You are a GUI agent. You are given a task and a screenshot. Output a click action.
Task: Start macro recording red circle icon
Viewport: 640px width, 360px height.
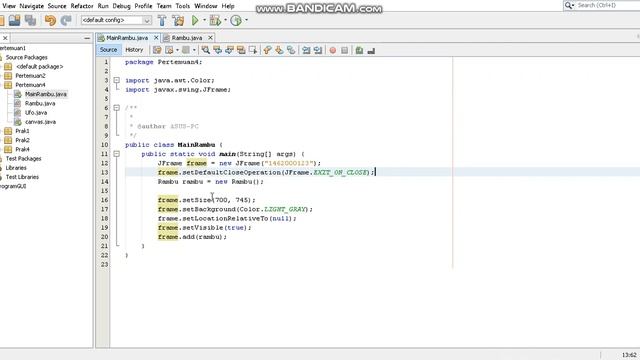tap(333, 50)
